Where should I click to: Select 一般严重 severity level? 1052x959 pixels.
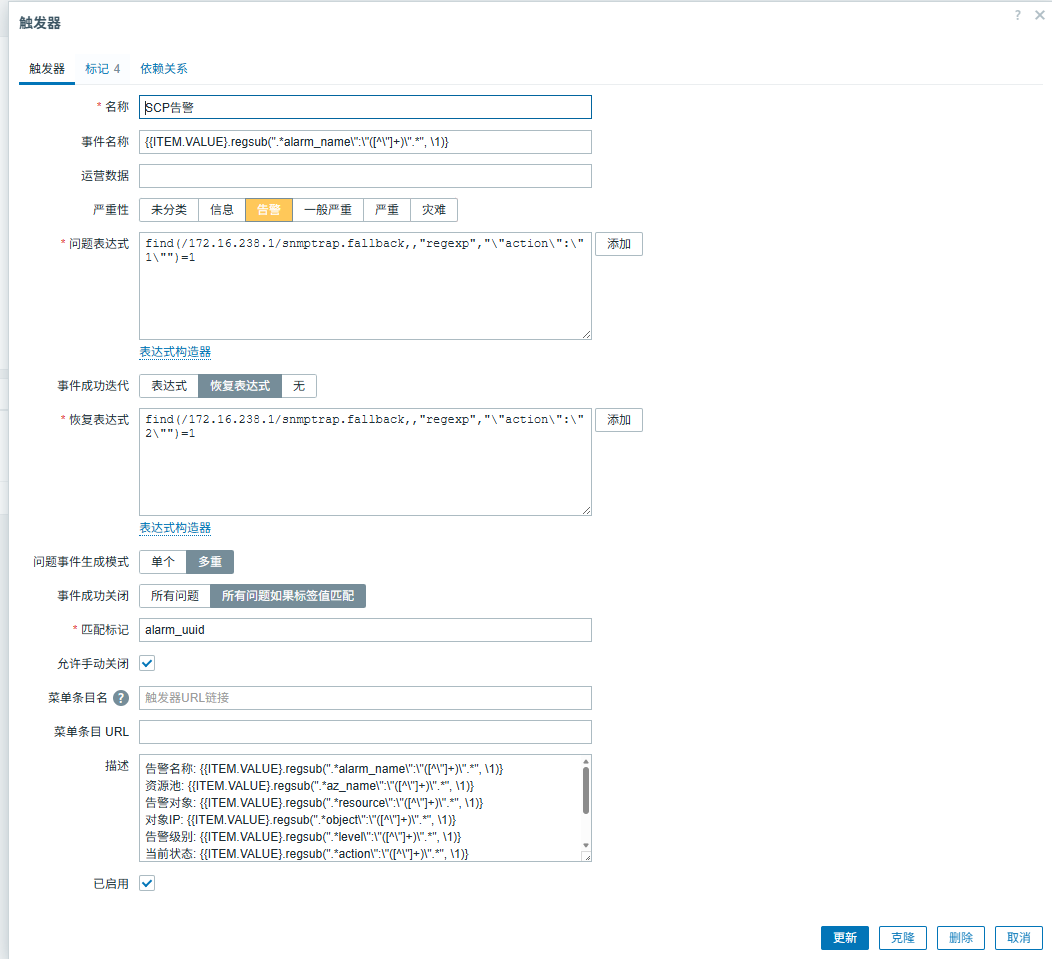pos(328,210)
